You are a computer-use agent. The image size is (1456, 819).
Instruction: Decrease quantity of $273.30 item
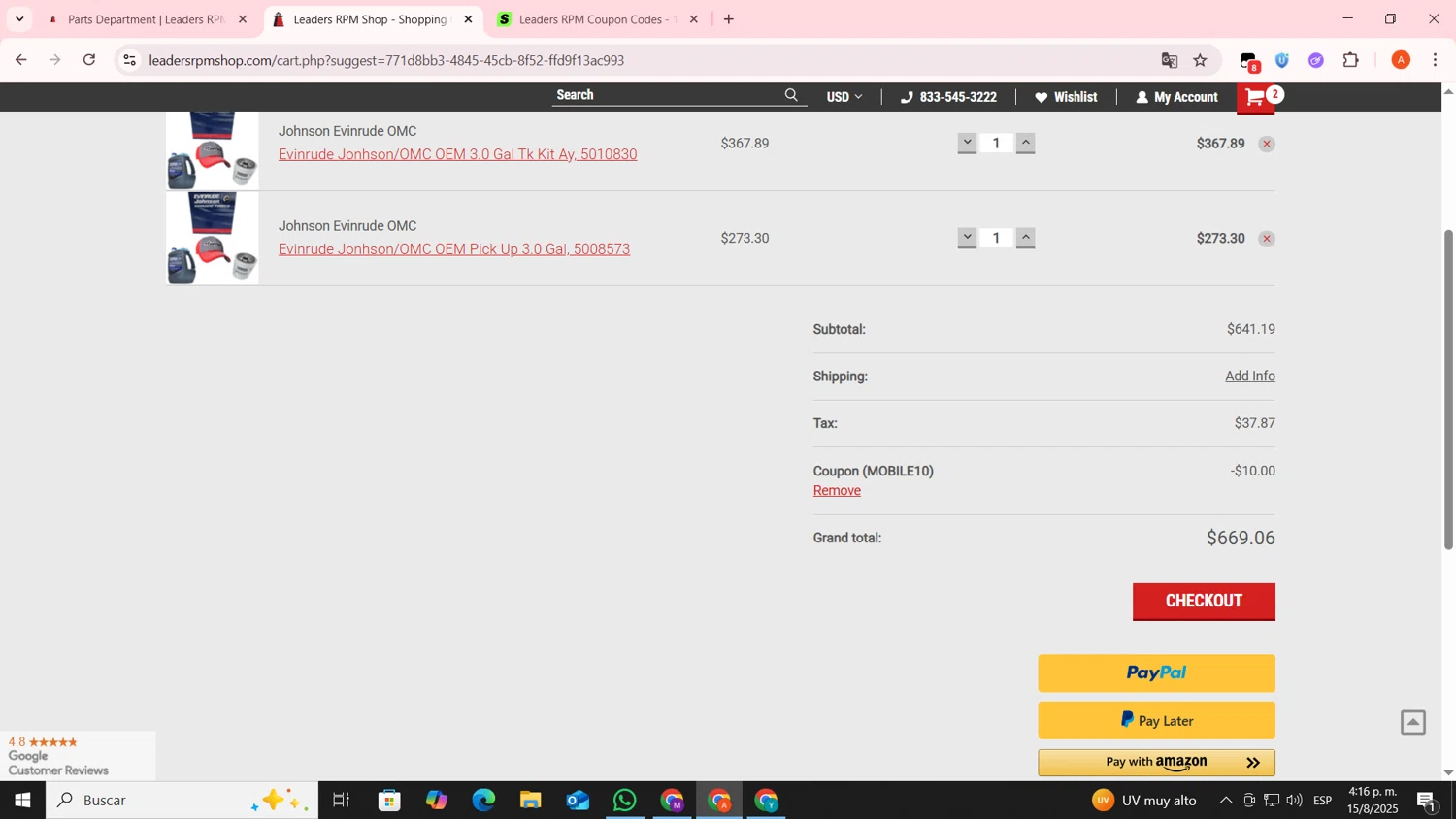pyautogui.click(x=967, y=238)
